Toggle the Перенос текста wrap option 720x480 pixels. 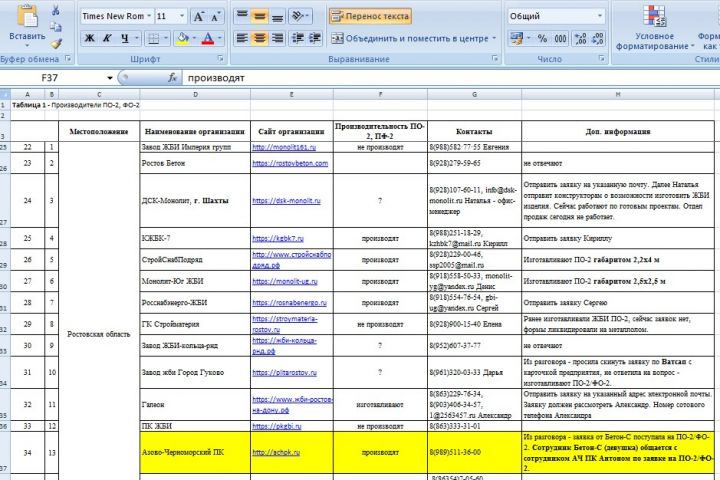click(369, 17)
